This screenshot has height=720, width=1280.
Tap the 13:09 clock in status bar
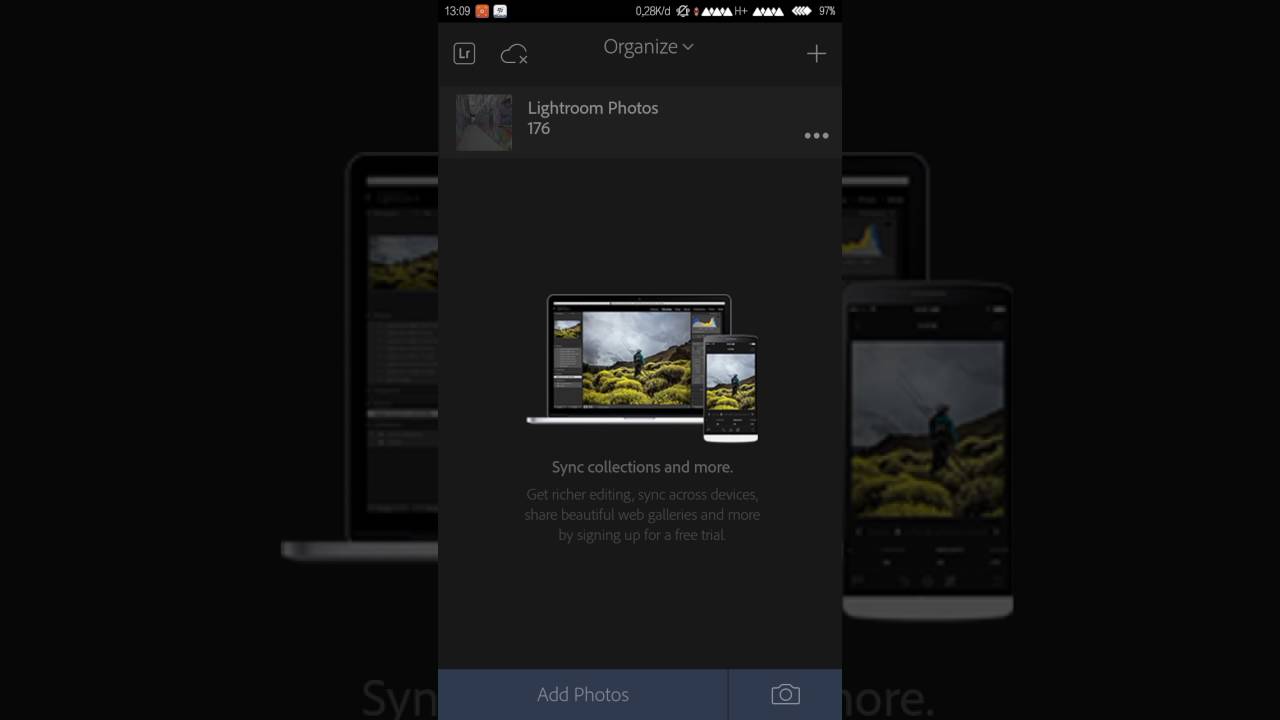click(457, 11)
